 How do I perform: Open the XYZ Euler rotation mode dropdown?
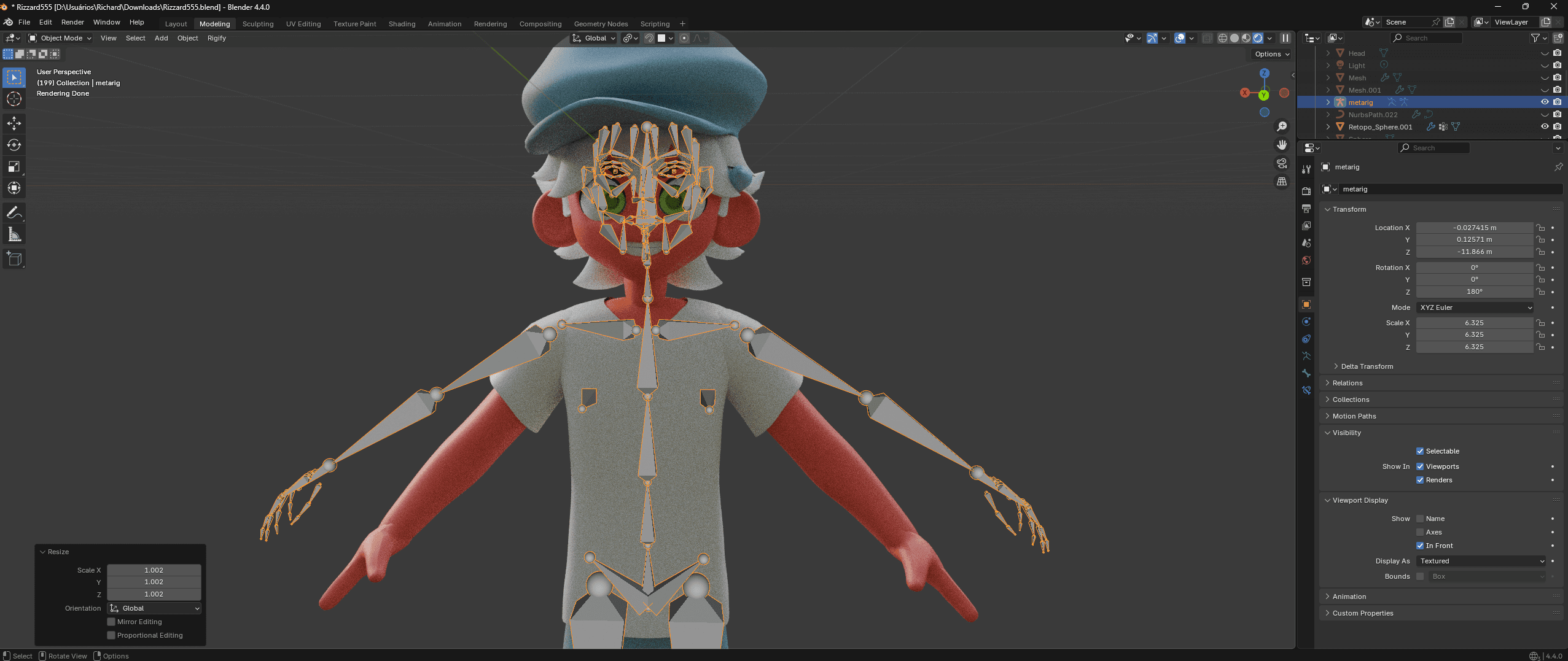click(1475, 307)
